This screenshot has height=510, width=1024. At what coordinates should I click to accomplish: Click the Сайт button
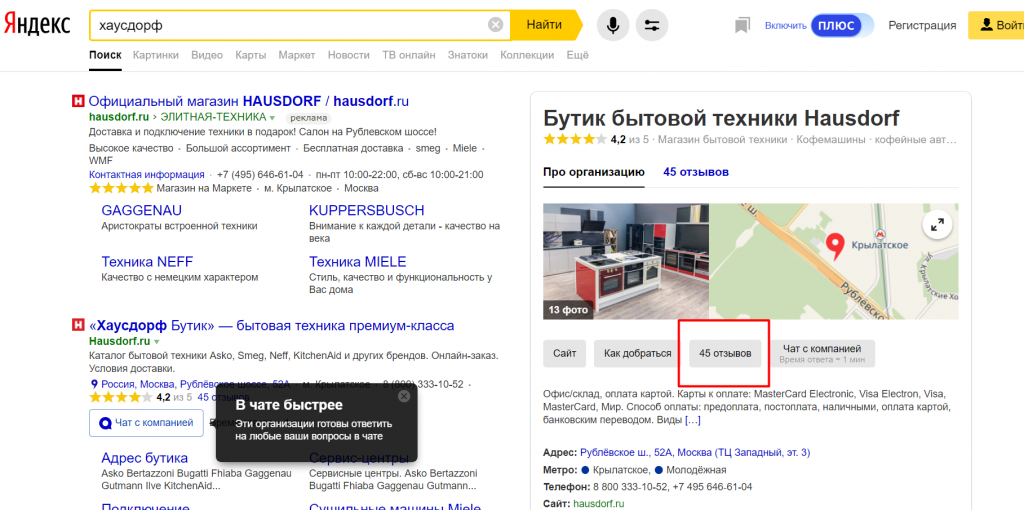(x=565, y=353)
